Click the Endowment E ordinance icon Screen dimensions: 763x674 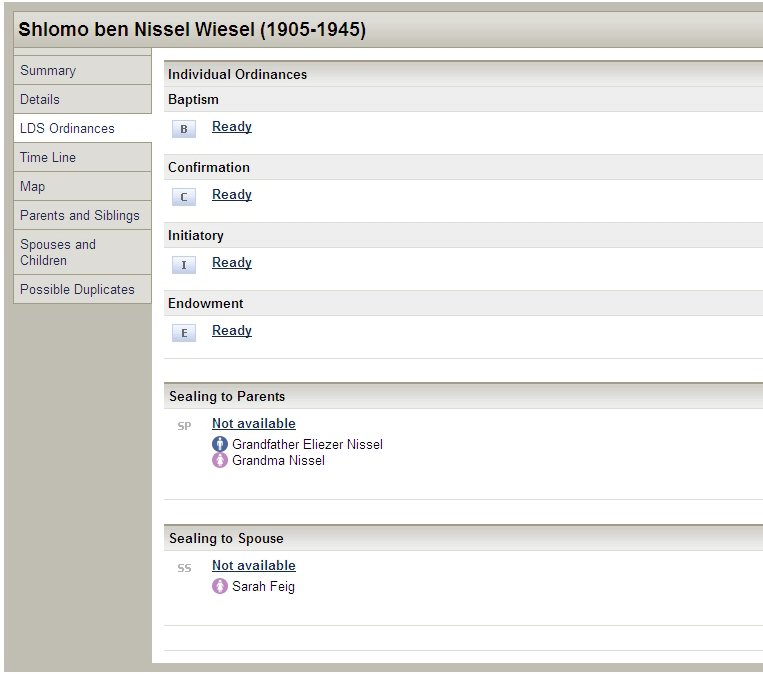tap(183, 333)
